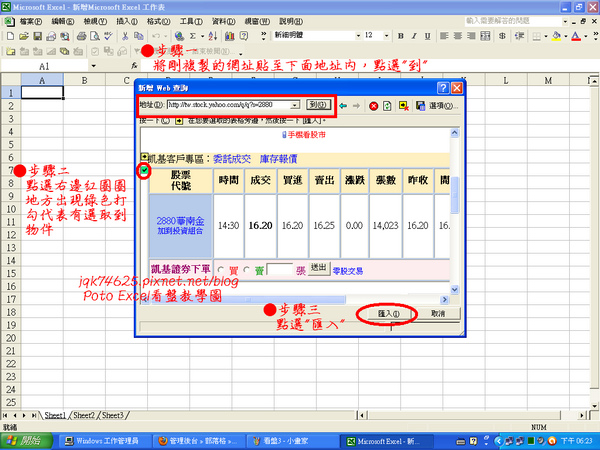Click the Print Preview icon
The width and height of the screenshot is (600, 450).
[95, 36]
